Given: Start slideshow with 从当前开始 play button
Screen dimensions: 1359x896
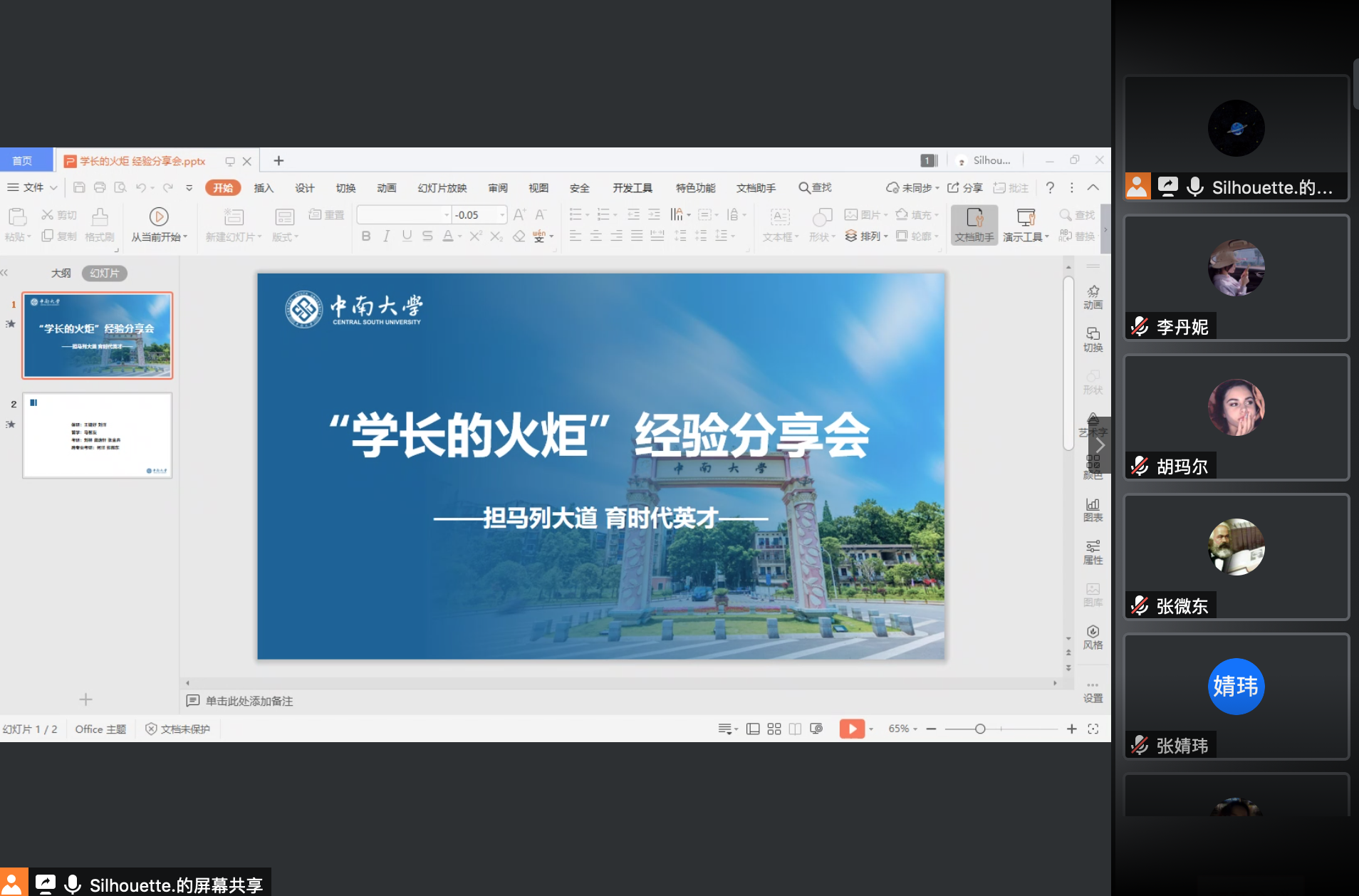Looking at the screenshot, I should 158,216.
